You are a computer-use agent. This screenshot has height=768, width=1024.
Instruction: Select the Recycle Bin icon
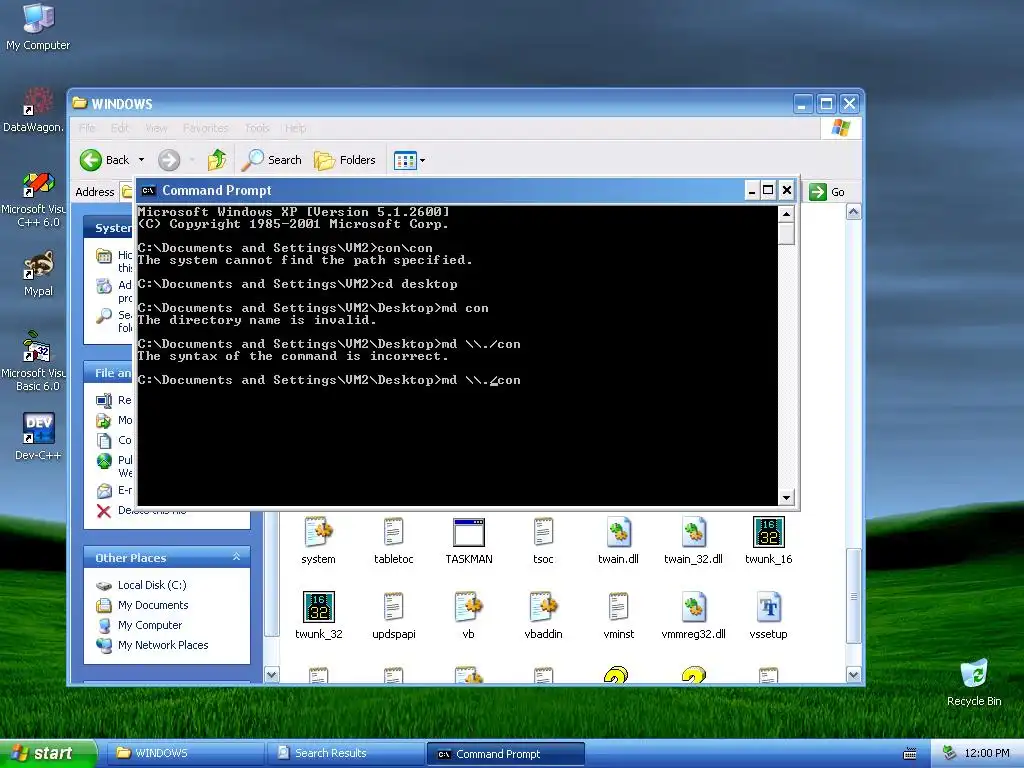click(x=974, y=682)
